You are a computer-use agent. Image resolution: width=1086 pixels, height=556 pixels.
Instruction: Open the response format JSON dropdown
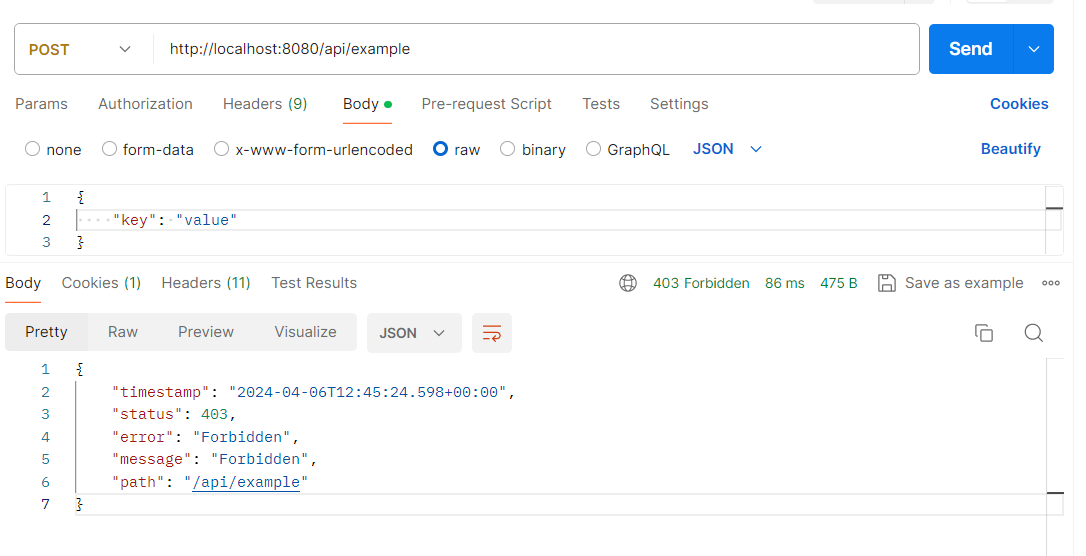(x=413, y=333)
